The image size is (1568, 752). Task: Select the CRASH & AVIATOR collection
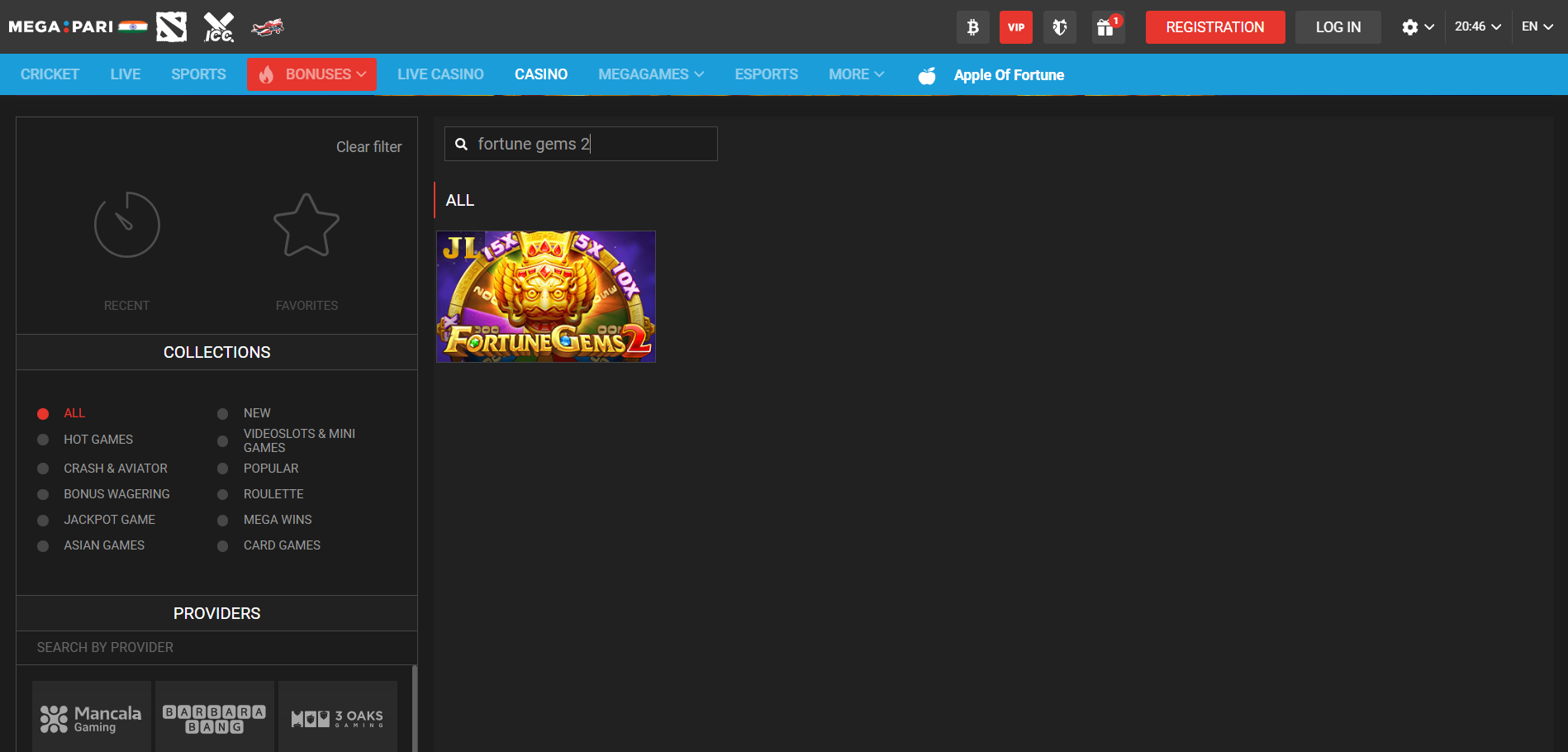click(x=115, y=469)
